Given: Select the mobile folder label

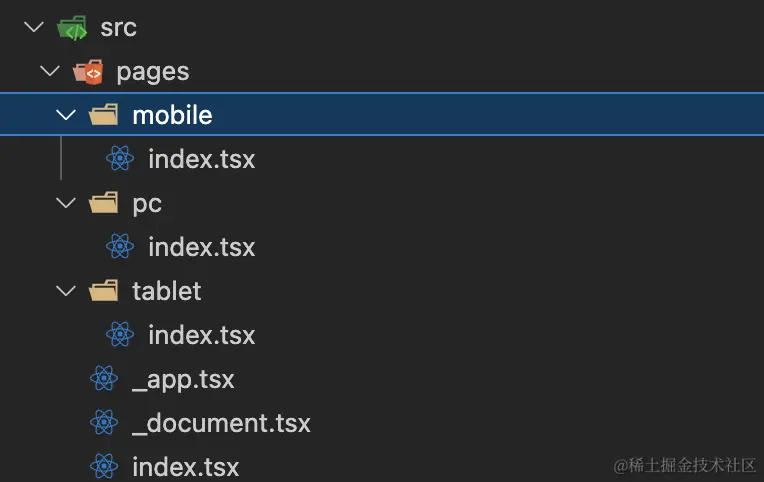Looking at the screenshot, I should [x=172, y=115].
